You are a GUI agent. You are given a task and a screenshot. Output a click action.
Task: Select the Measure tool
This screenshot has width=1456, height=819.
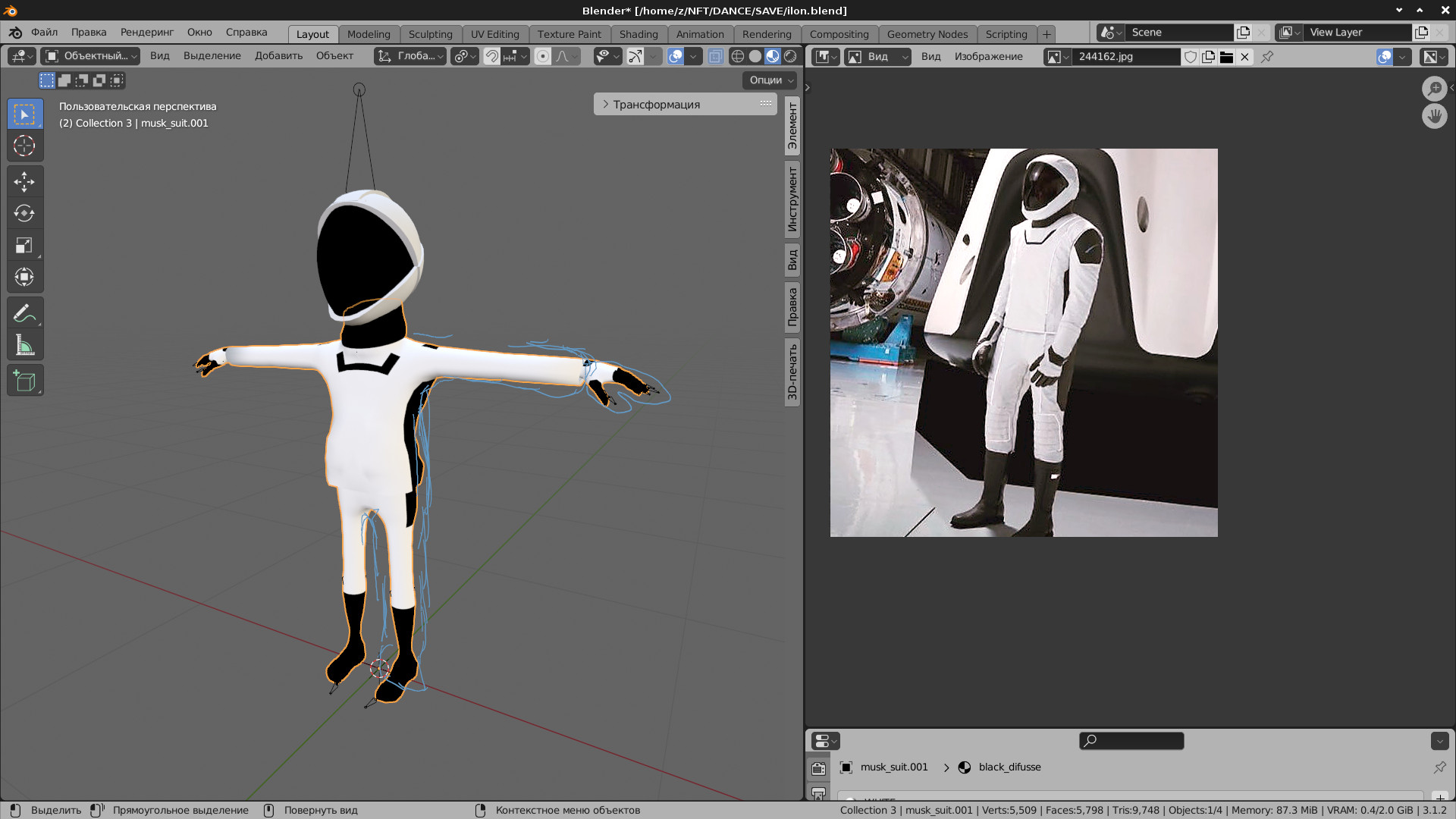[24, 346]
